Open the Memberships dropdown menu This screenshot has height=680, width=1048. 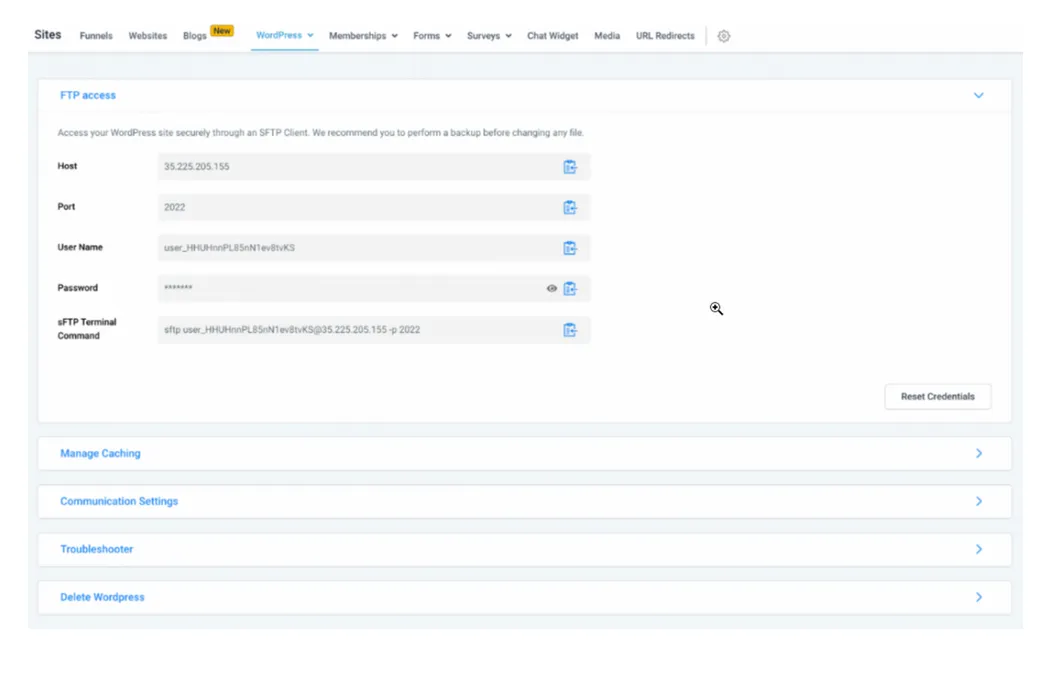click(x=363, y=36)
